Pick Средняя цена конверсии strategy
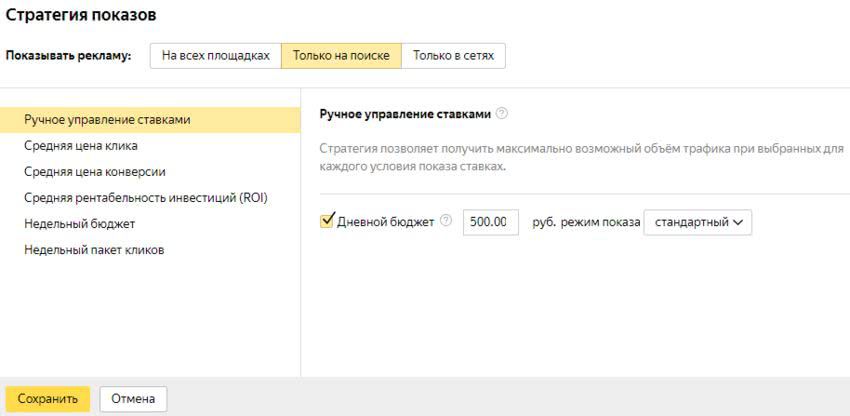The height and width of the screenshot is (416, 850). (x=95, y=172)
